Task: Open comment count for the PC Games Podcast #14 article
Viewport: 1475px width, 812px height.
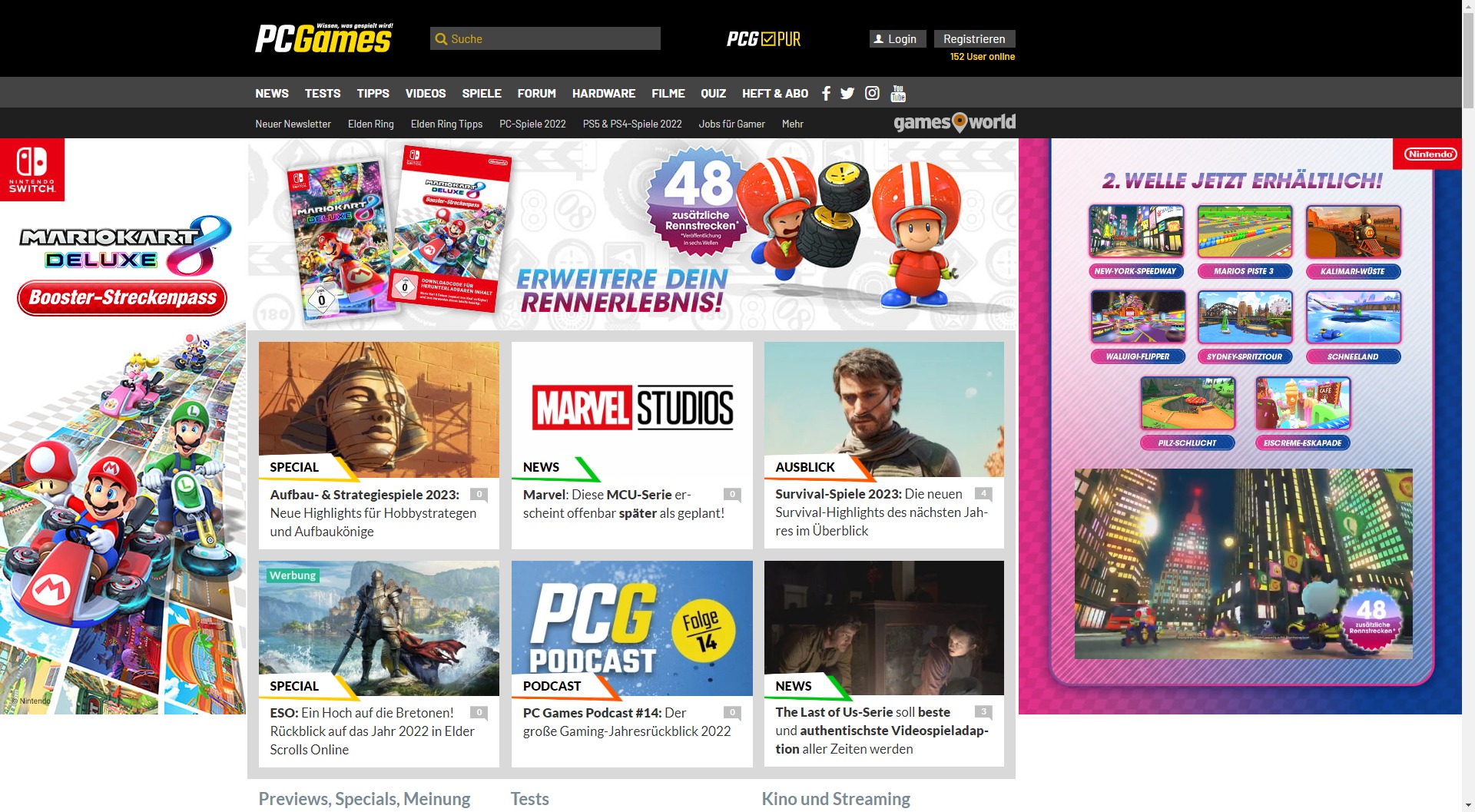Action: tap(732, 713)
